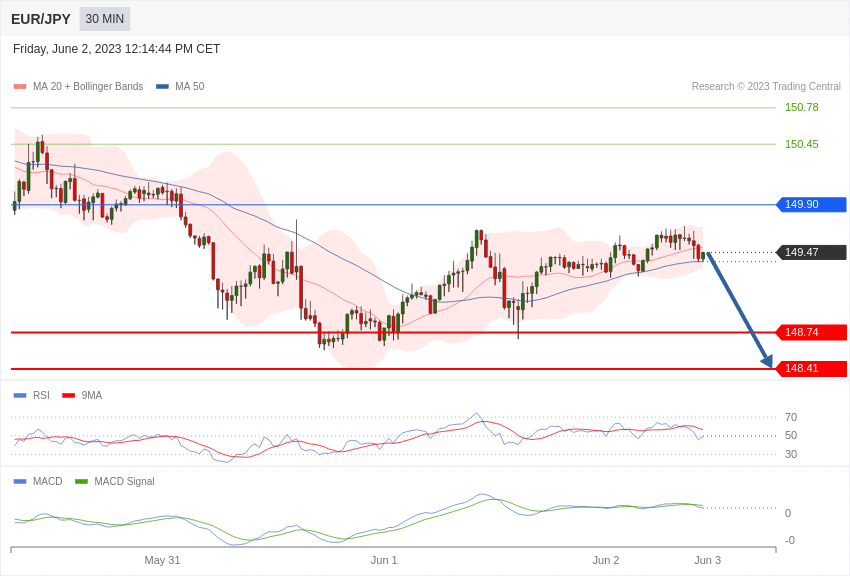Click the MACD -0 axis label

[x=789, y=540]
